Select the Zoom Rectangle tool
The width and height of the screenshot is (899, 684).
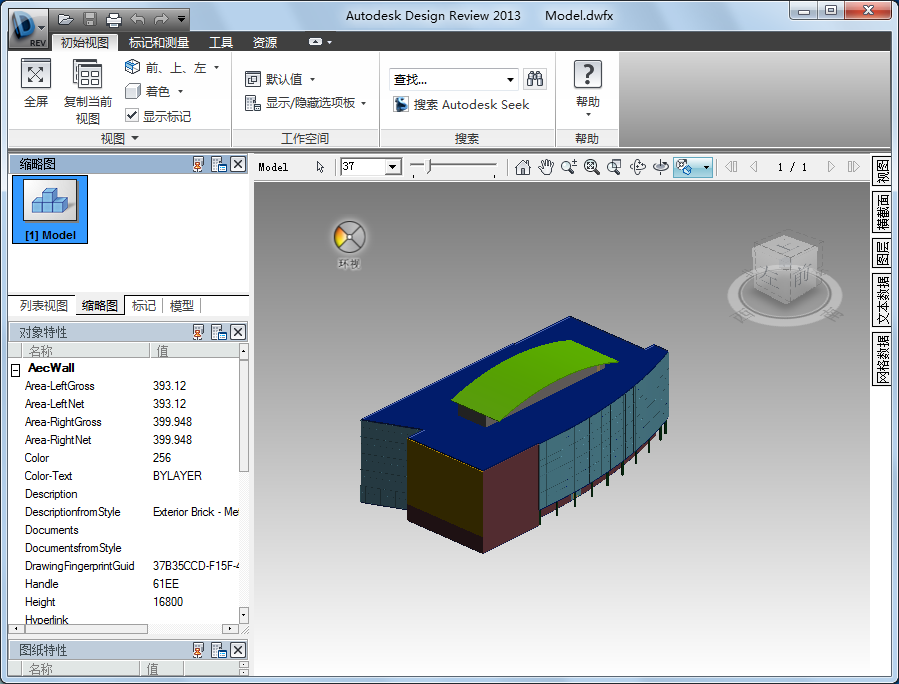point(615,167)
